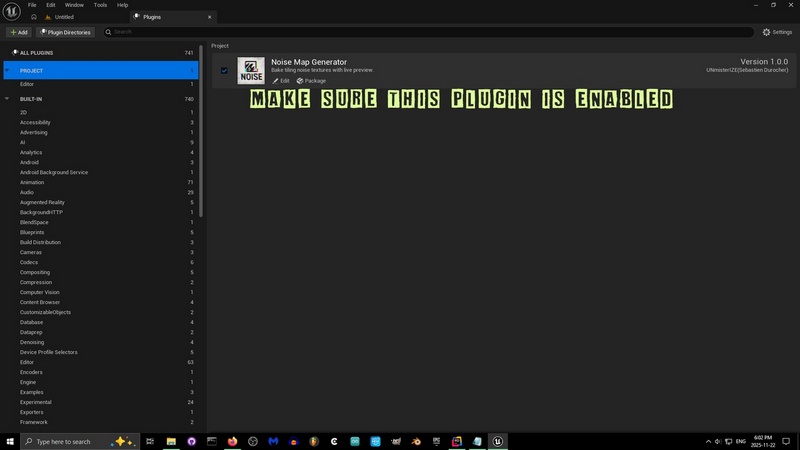Open the Tools menu
The image size is (800, 450).
point(100,5)
